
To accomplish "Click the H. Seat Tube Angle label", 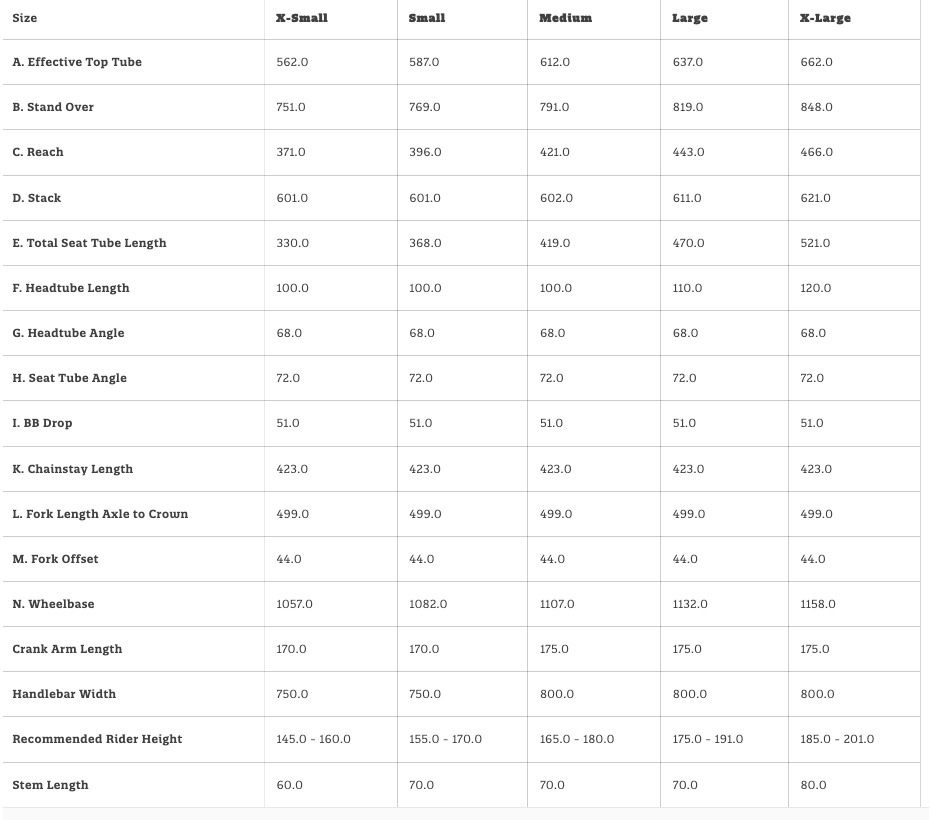I will coord(70,378).
